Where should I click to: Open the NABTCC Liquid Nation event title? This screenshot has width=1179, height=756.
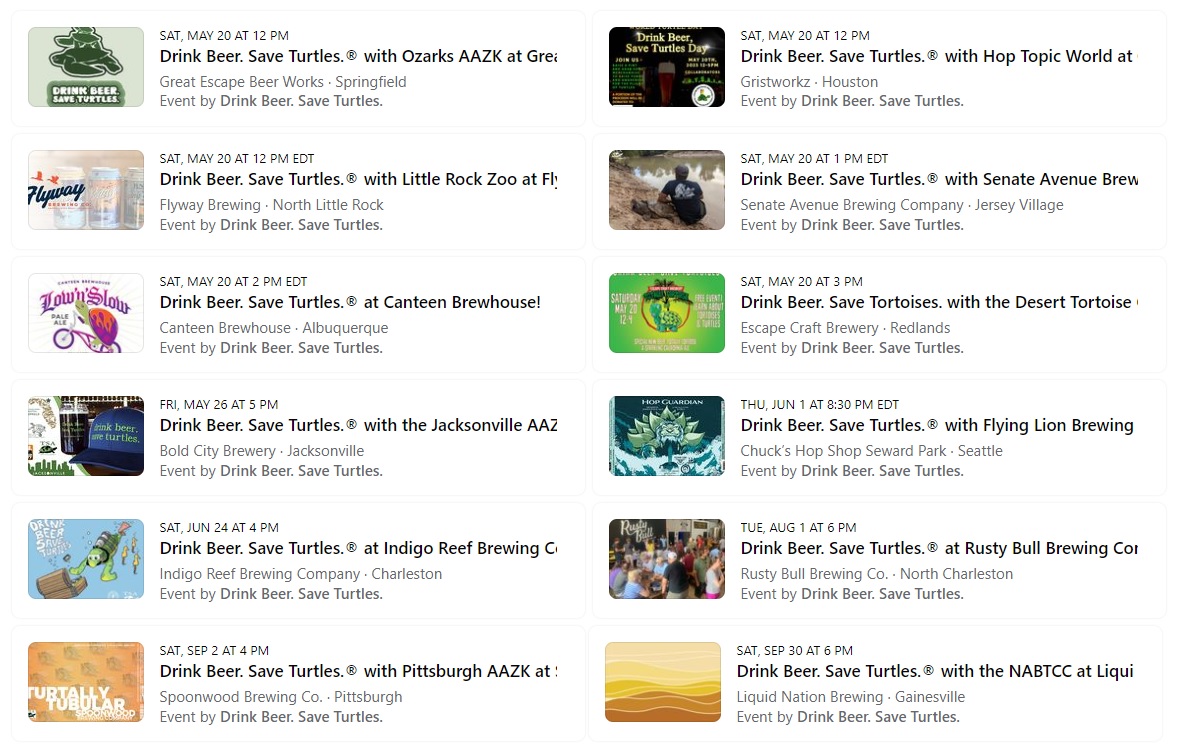click(935, 671)
